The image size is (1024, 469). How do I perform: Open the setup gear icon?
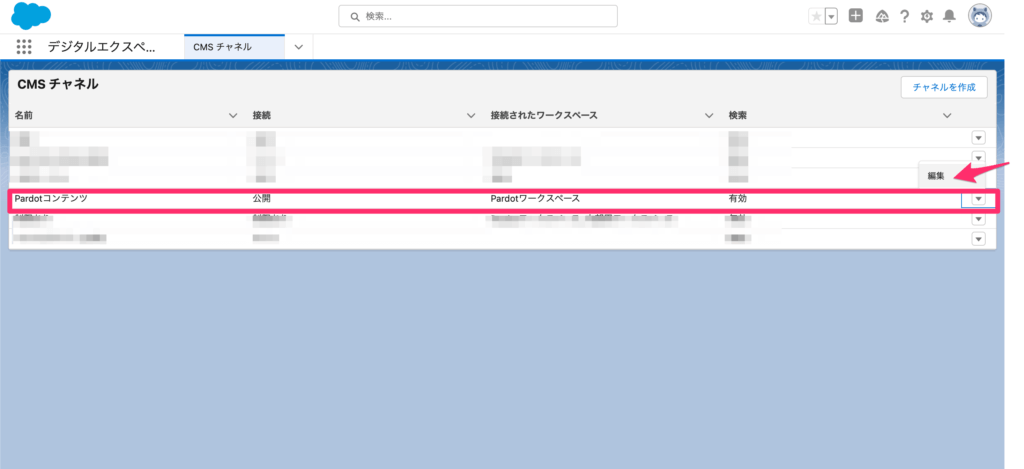point(927,16)
